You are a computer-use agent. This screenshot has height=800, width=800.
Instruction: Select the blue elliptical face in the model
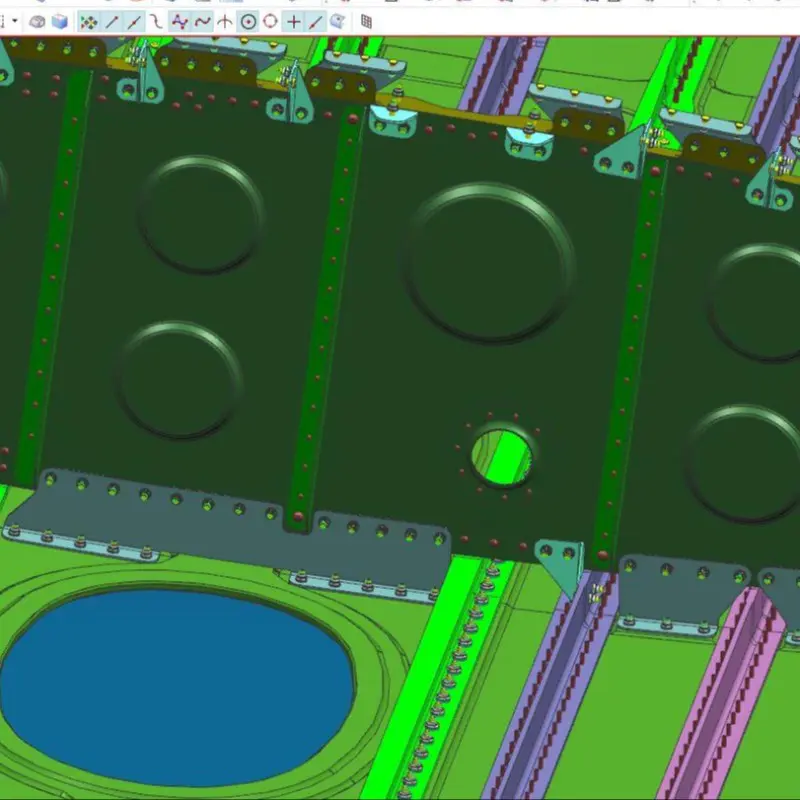[x=177, y=686]
